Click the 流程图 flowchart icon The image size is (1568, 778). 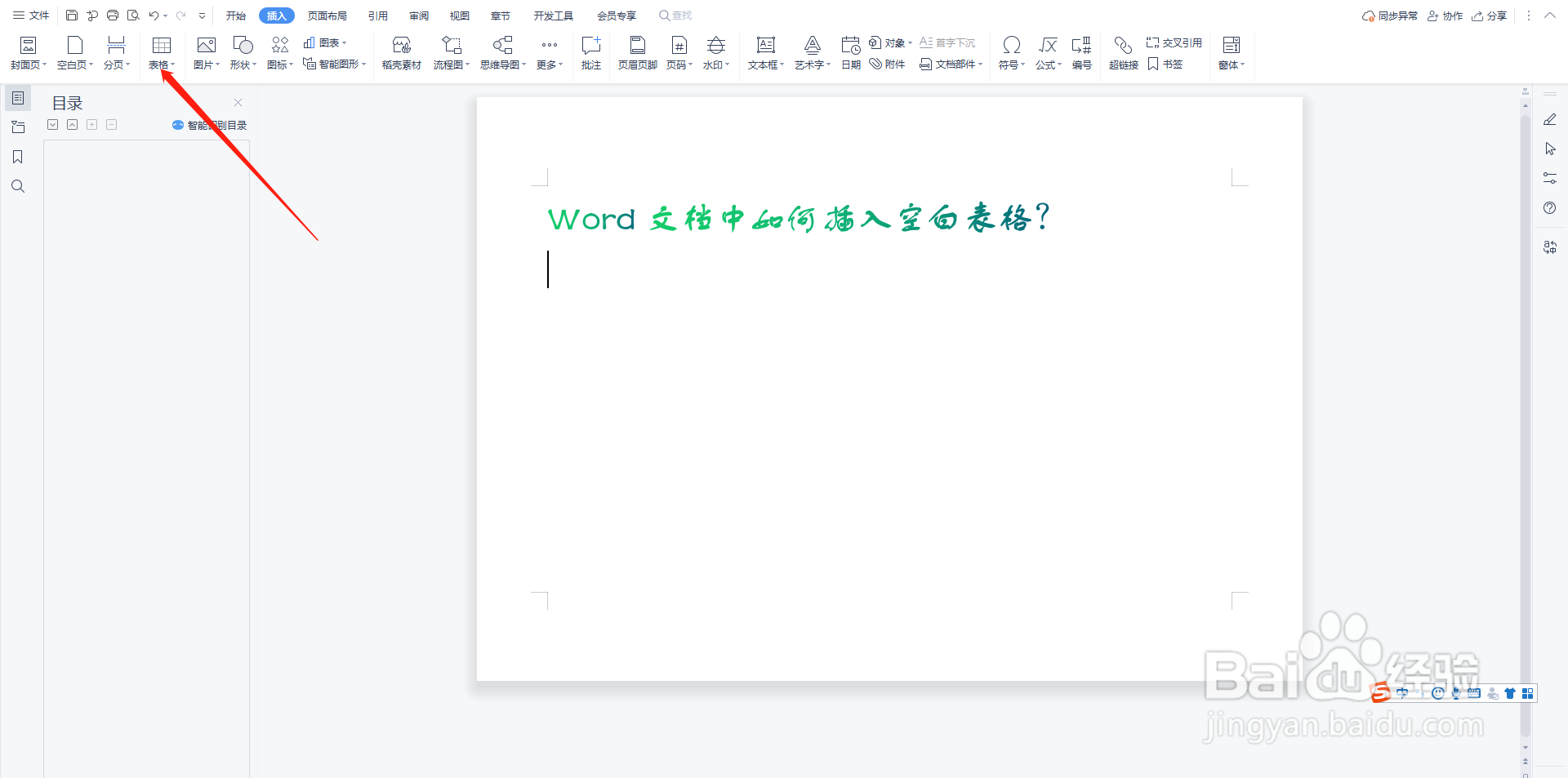452,45
